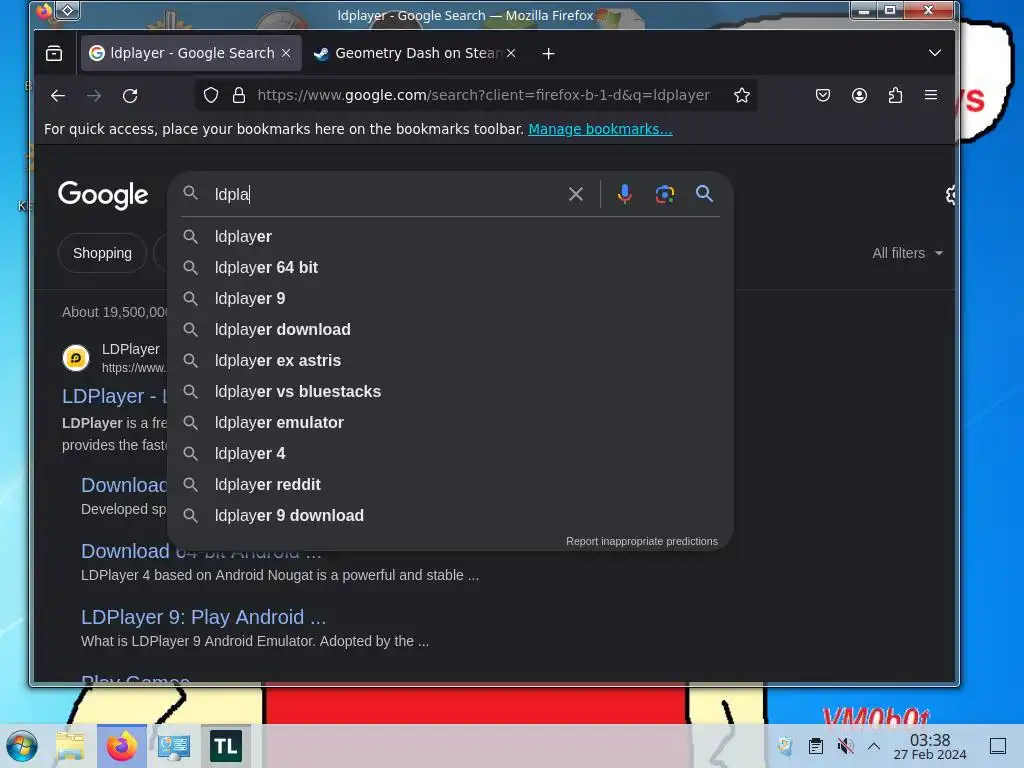The height and width of the screenshot is (768, 1024).
Task: Switch to the Geometry Dash on Steam tab
Action: [x=415, y=53]
